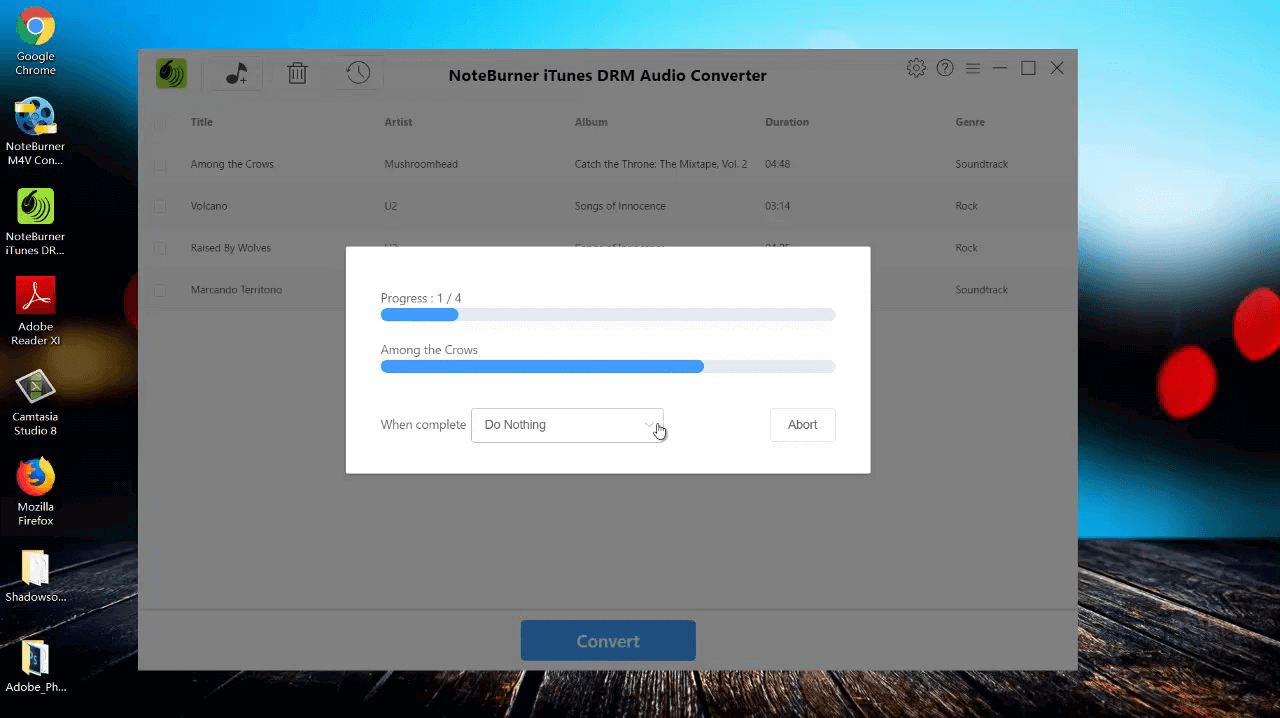Viewport: 1280px width, 718px height.
Task: Open Shadowso... desktop folder
Action: pyautogui.click(x=35, y=577)
